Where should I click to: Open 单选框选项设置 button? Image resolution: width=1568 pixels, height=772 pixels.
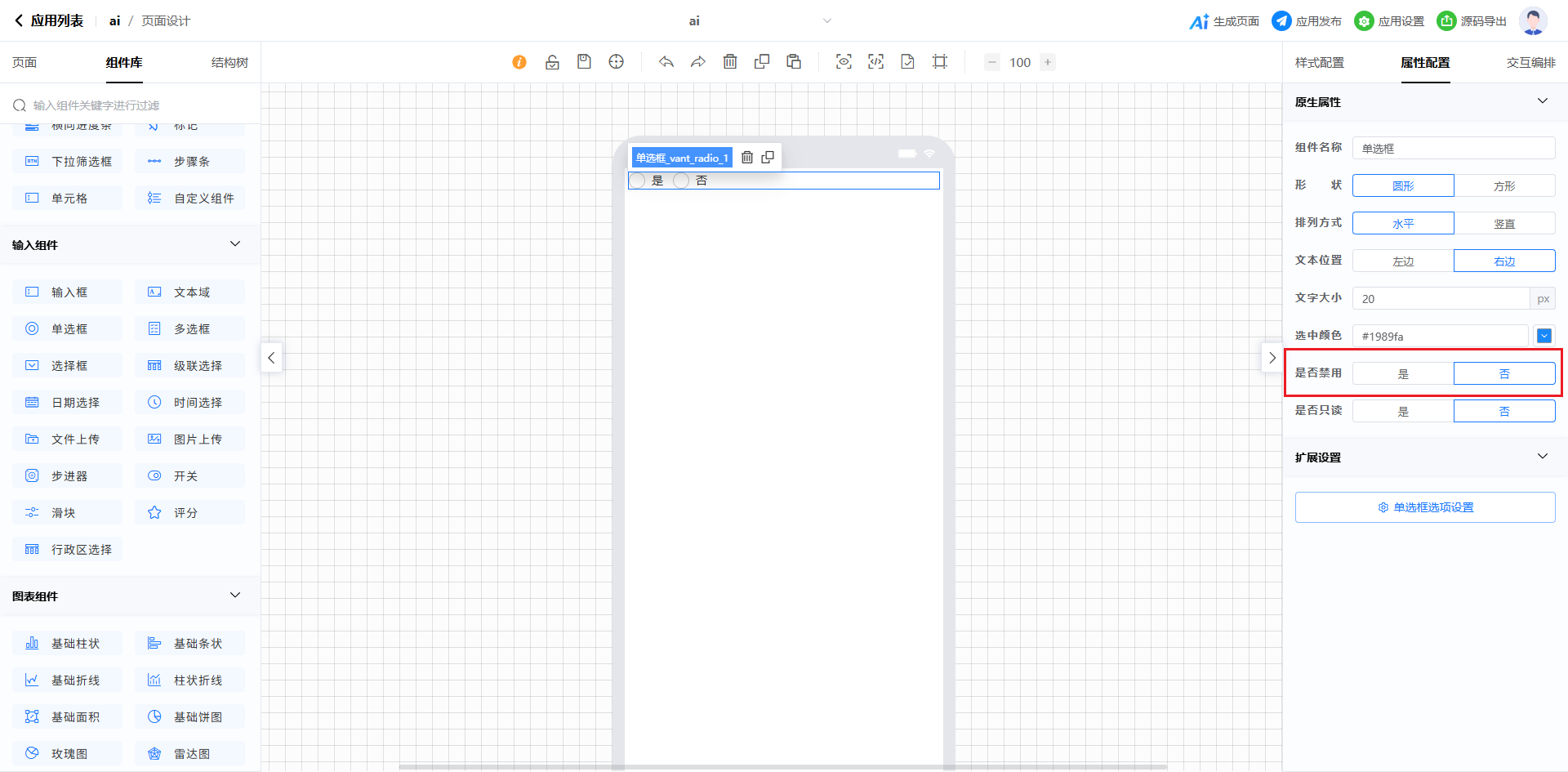[1425, 507]
